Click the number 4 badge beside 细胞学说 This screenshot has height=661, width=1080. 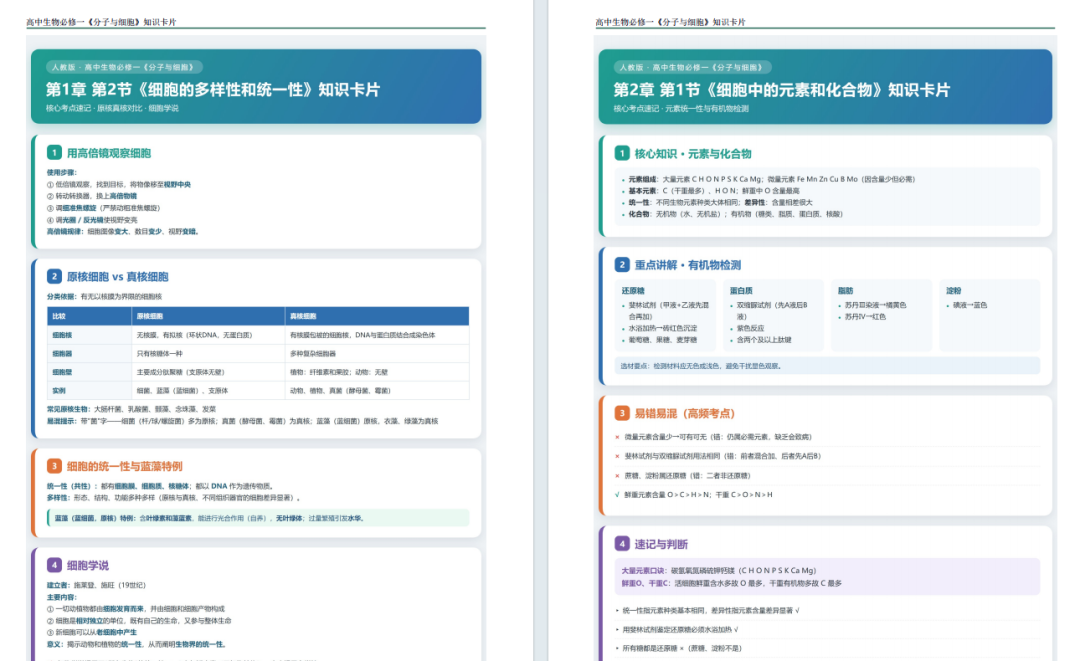click(54, 565)
